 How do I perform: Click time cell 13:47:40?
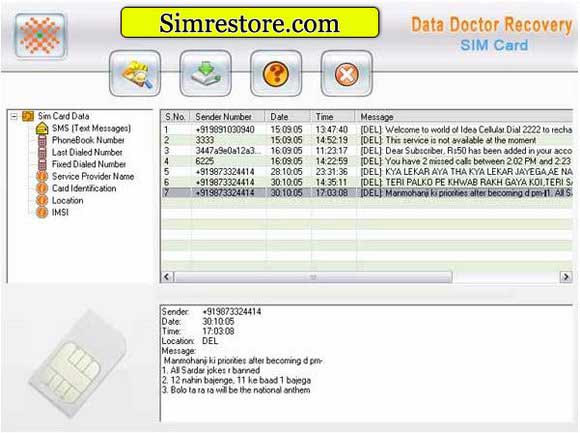[332, 130]
